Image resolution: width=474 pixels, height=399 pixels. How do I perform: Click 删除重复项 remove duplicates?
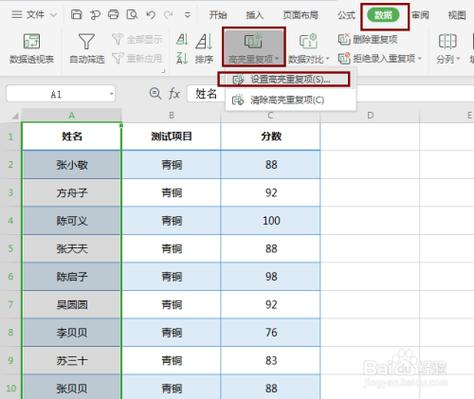(x=368, y=39)
